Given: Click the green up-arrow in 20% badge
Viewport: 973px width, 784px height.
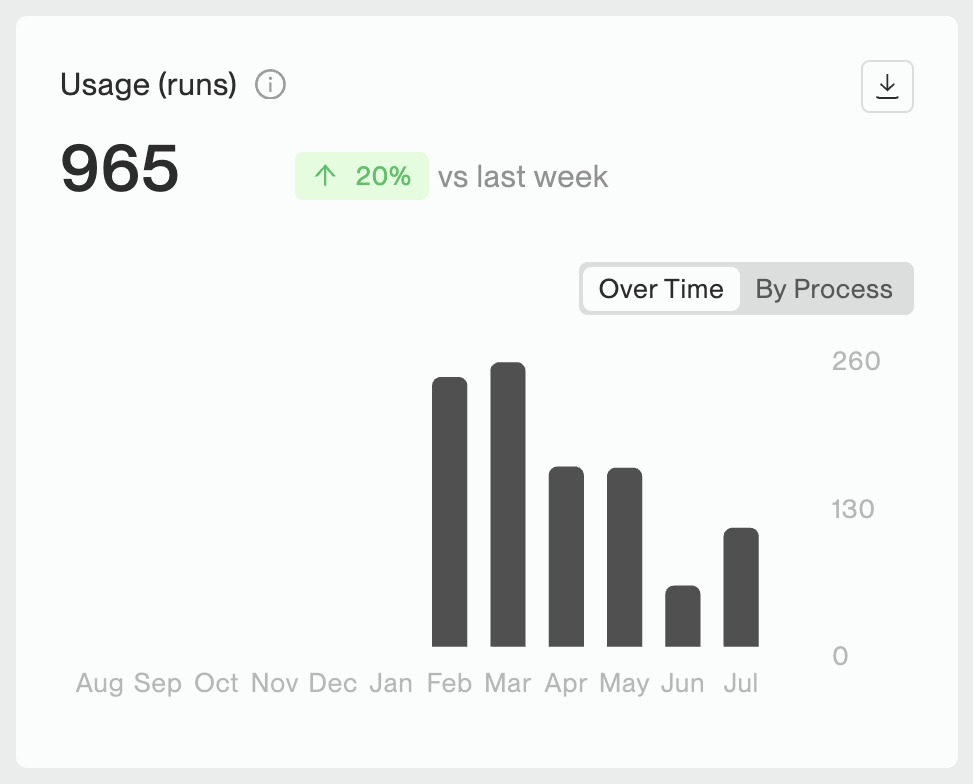Looking at the screenshot, I should point(325,176).
